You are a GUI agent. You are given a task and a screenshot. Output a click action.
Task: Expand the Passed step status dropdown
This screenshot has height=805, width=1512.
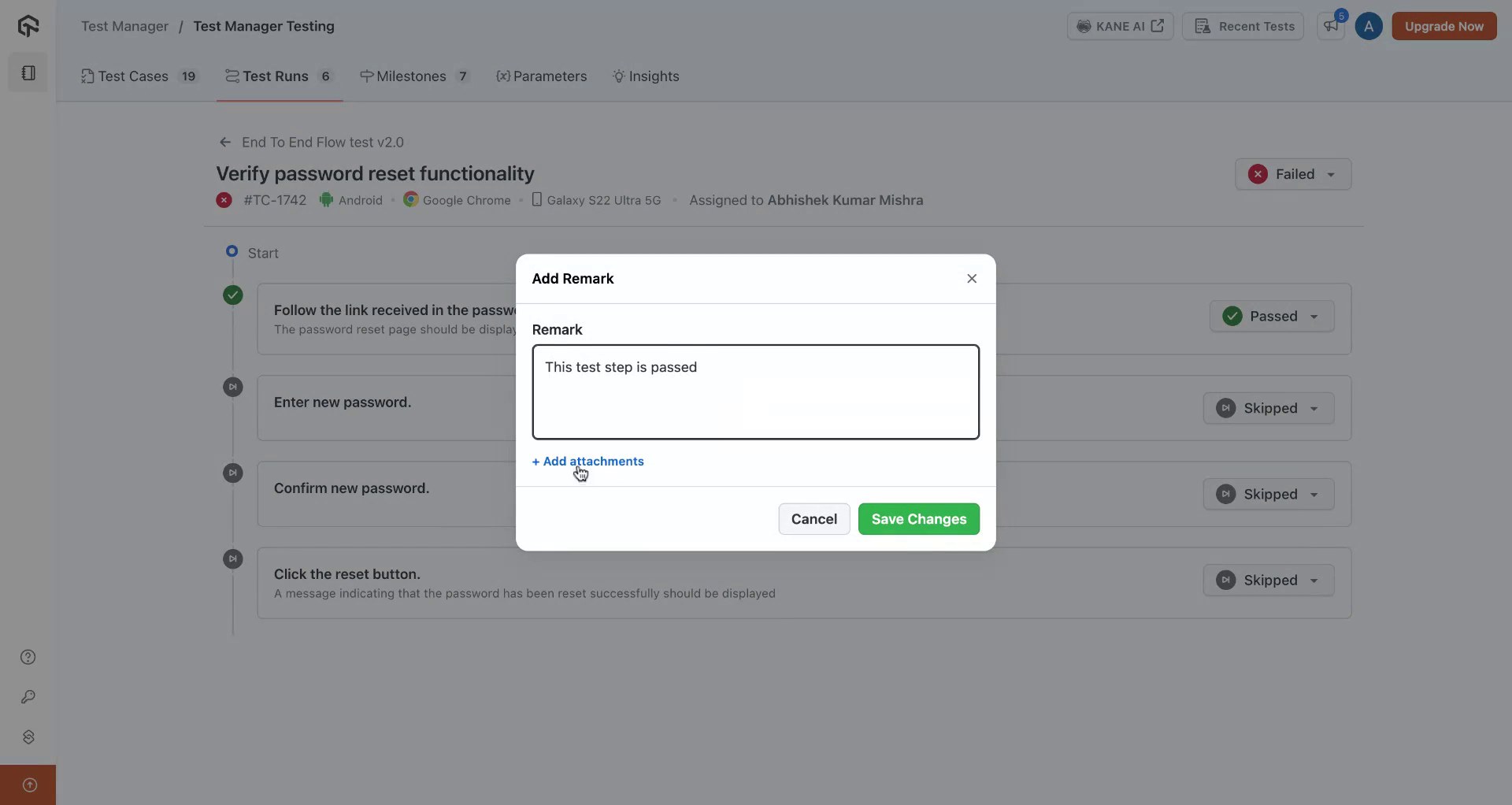[1271, 317]
